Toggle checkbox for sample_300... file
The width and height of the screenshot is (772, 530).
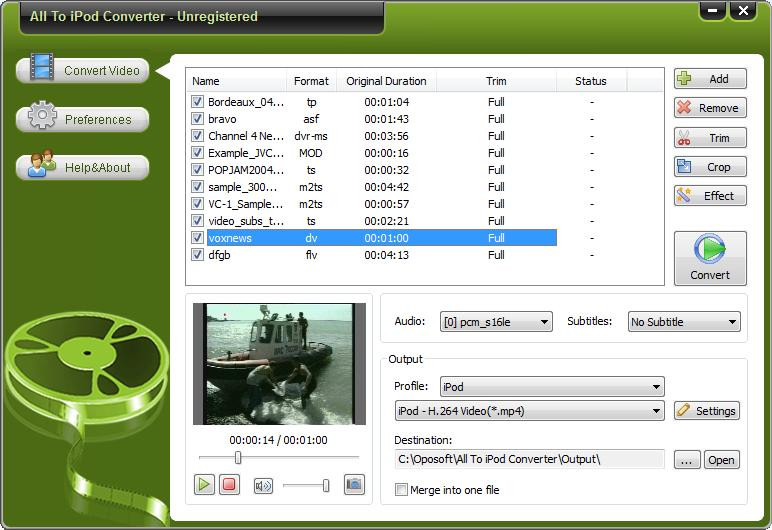coord(197,187)
